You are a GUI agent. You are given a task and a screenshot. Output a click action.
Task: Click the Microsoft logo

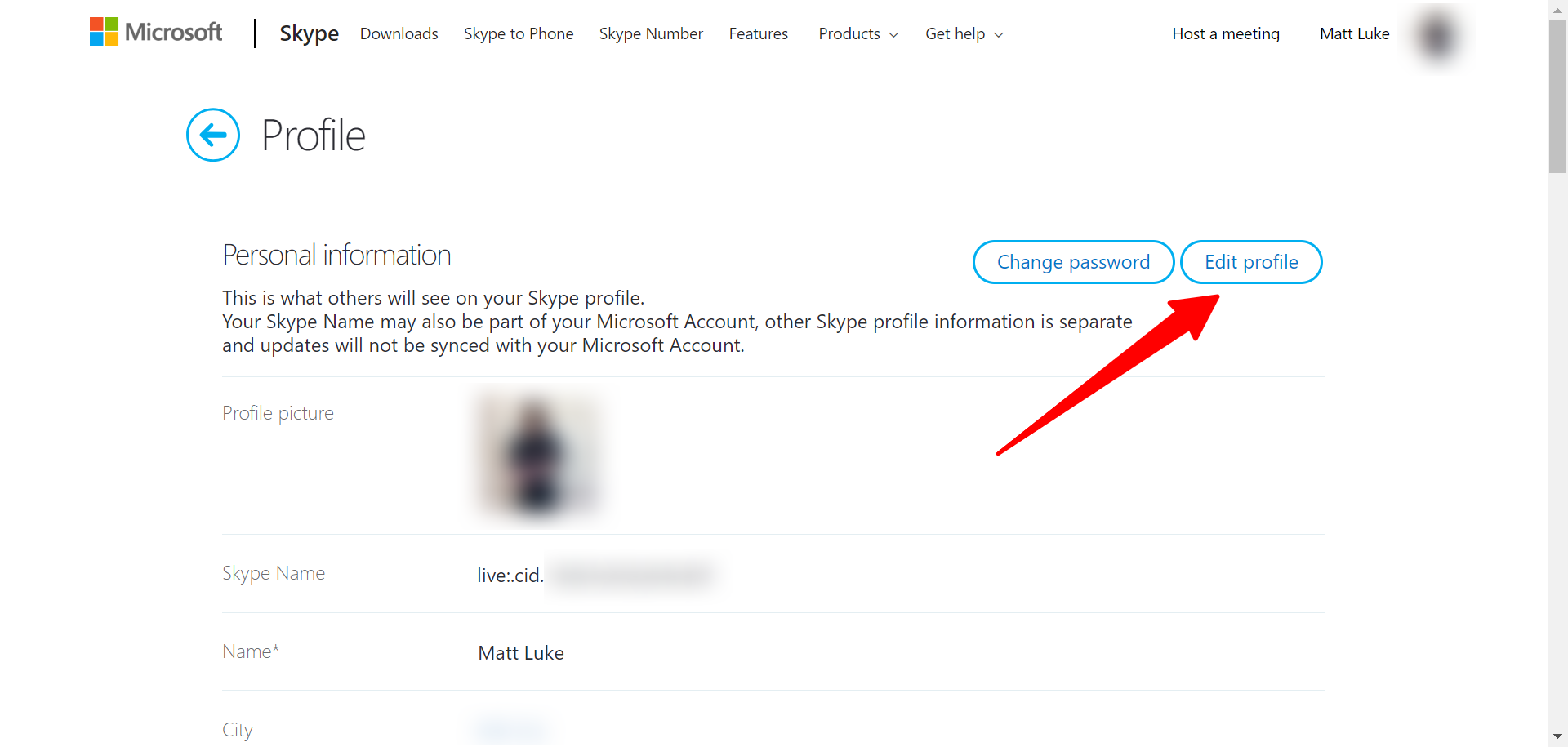[x=155, y=32]
